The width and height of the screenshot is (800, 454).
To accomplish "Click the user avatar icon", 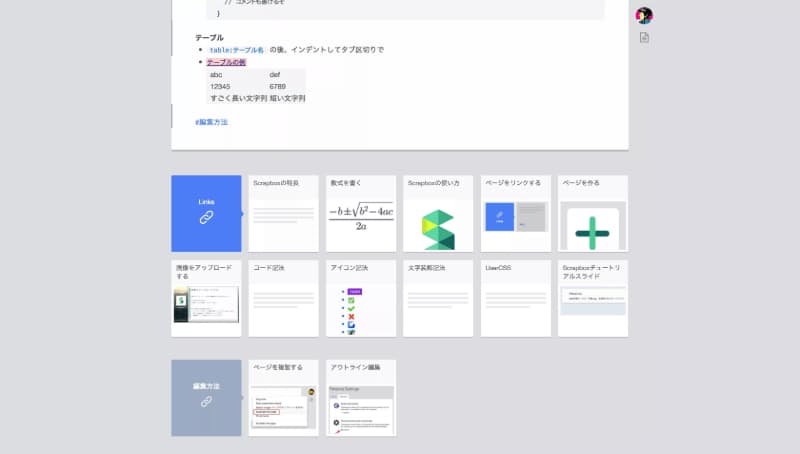I will (x=644, y=15).
